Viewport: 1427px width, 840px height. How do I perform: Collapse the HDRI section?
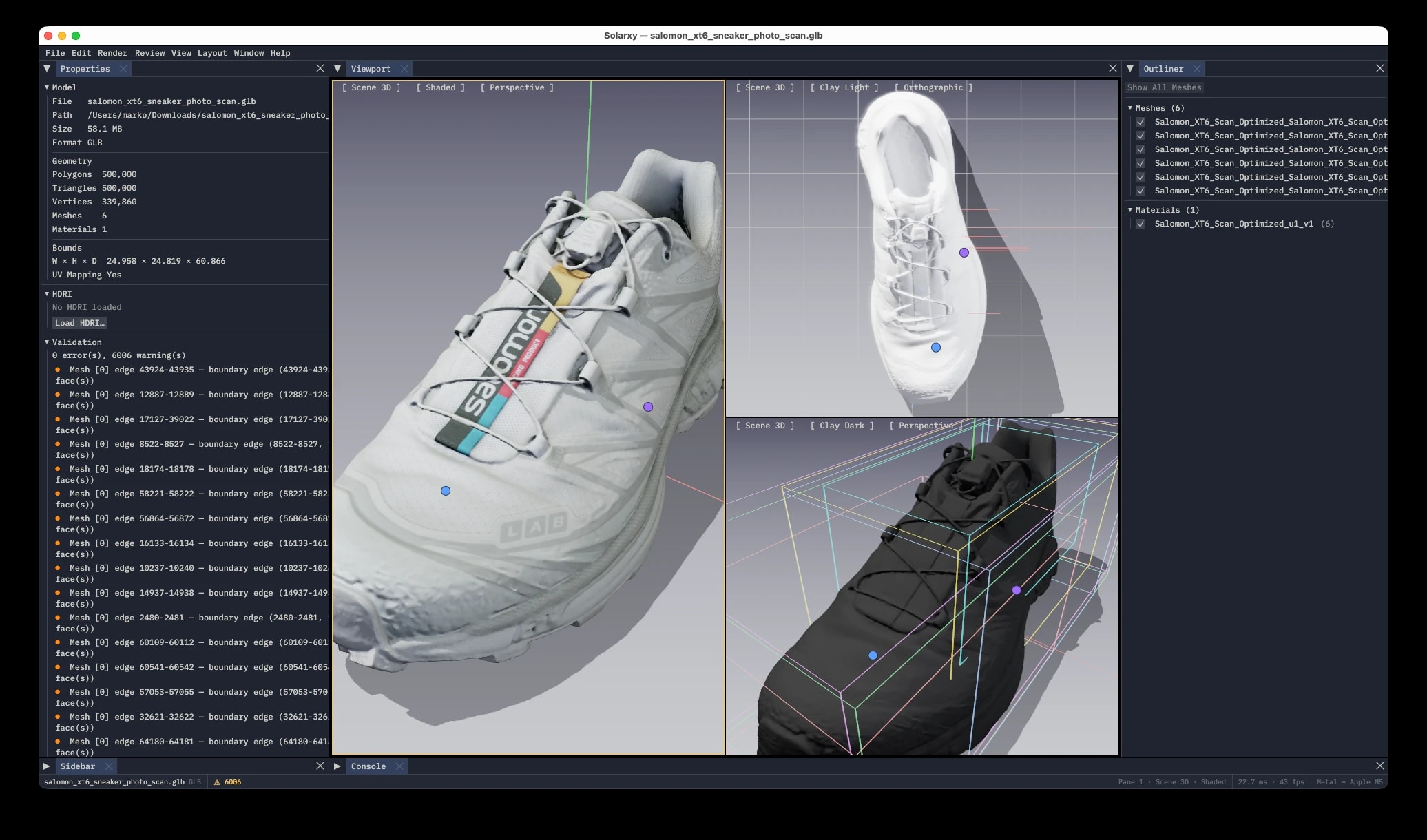tap(47, 294)
